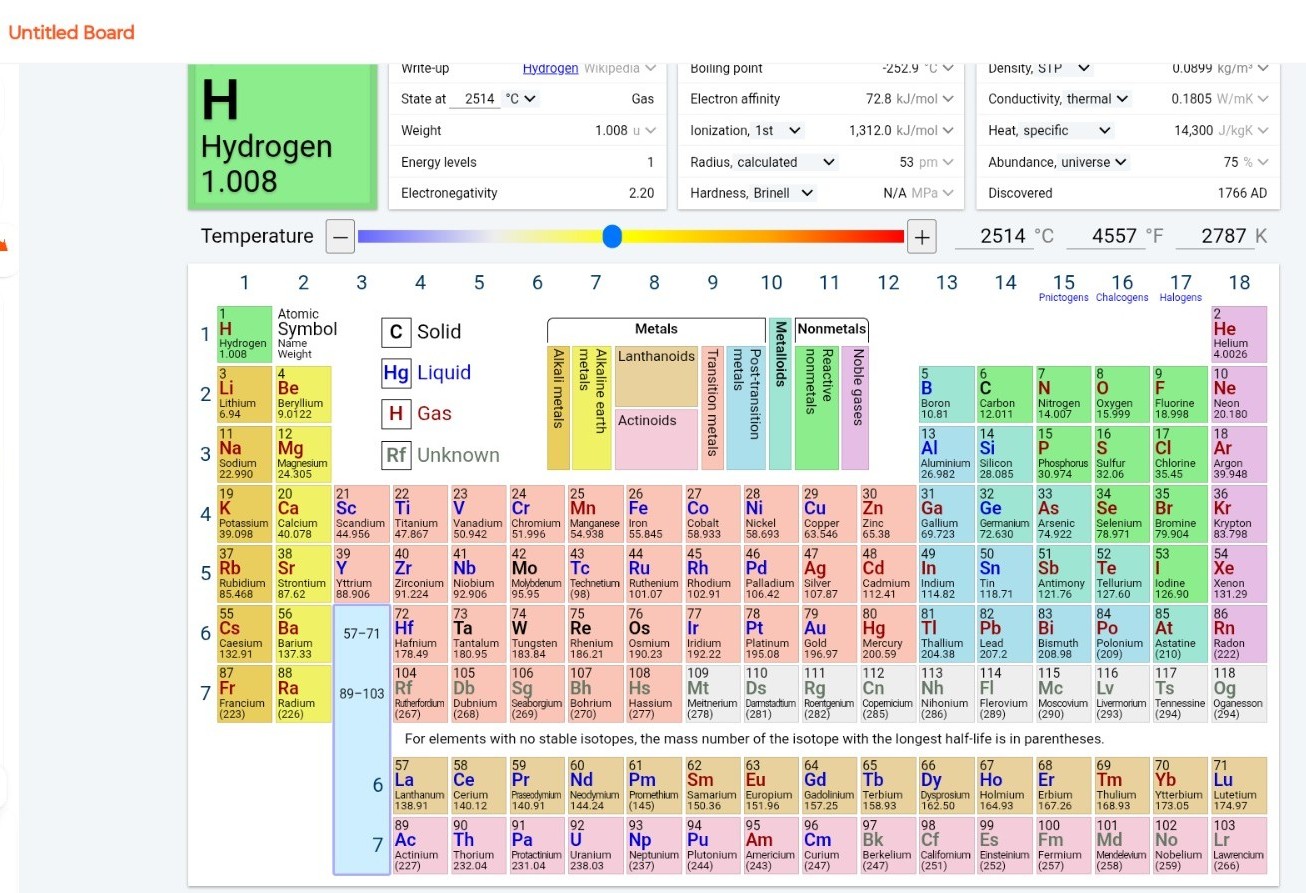This screenshot has width=1306, height=893.
Task: Select the Mercury (Hg) element cell
Action: (x=888, y=634)
